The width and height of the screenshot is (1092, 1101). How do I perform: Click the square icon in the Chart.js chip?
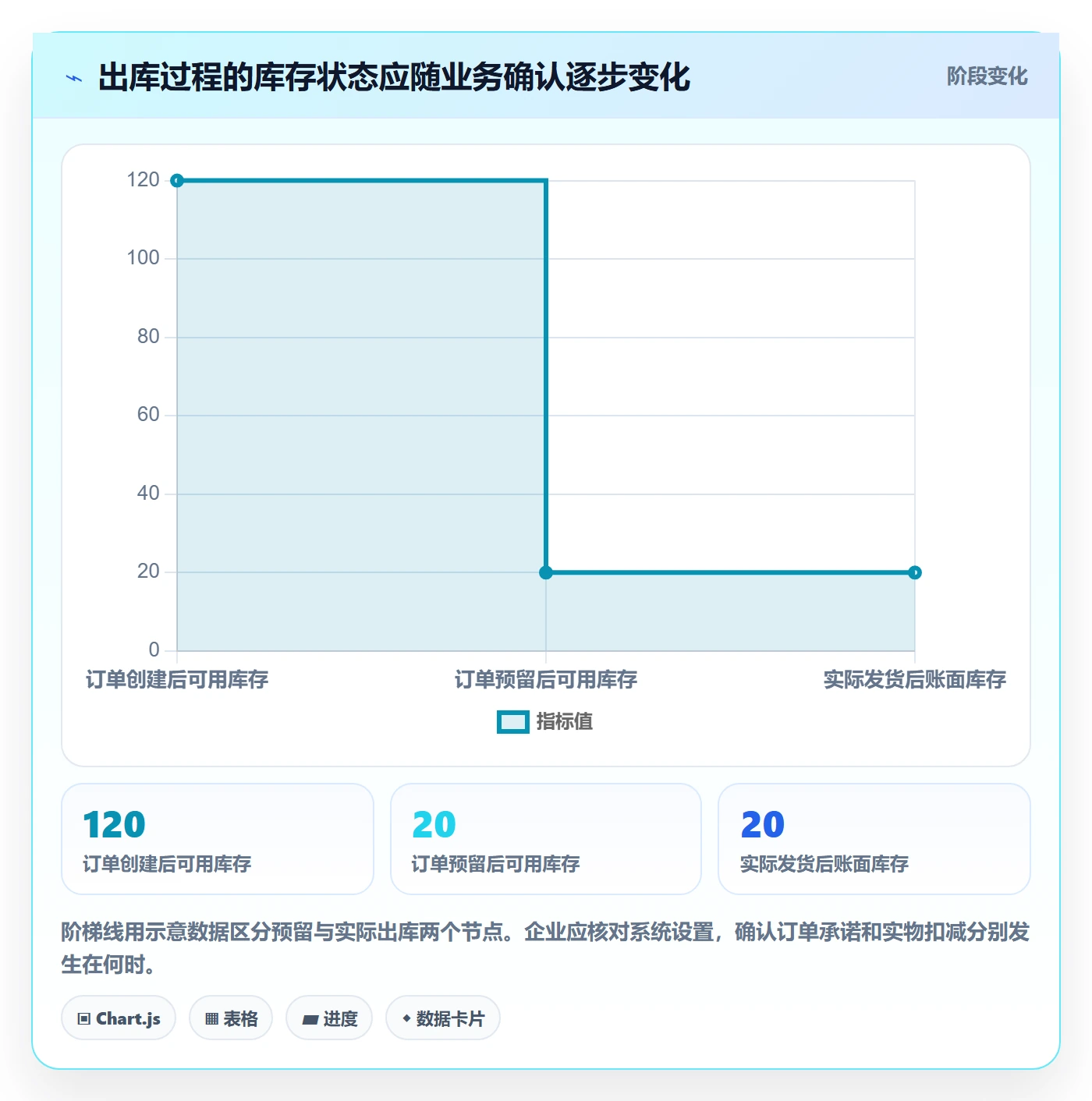tap(84, 1018)
